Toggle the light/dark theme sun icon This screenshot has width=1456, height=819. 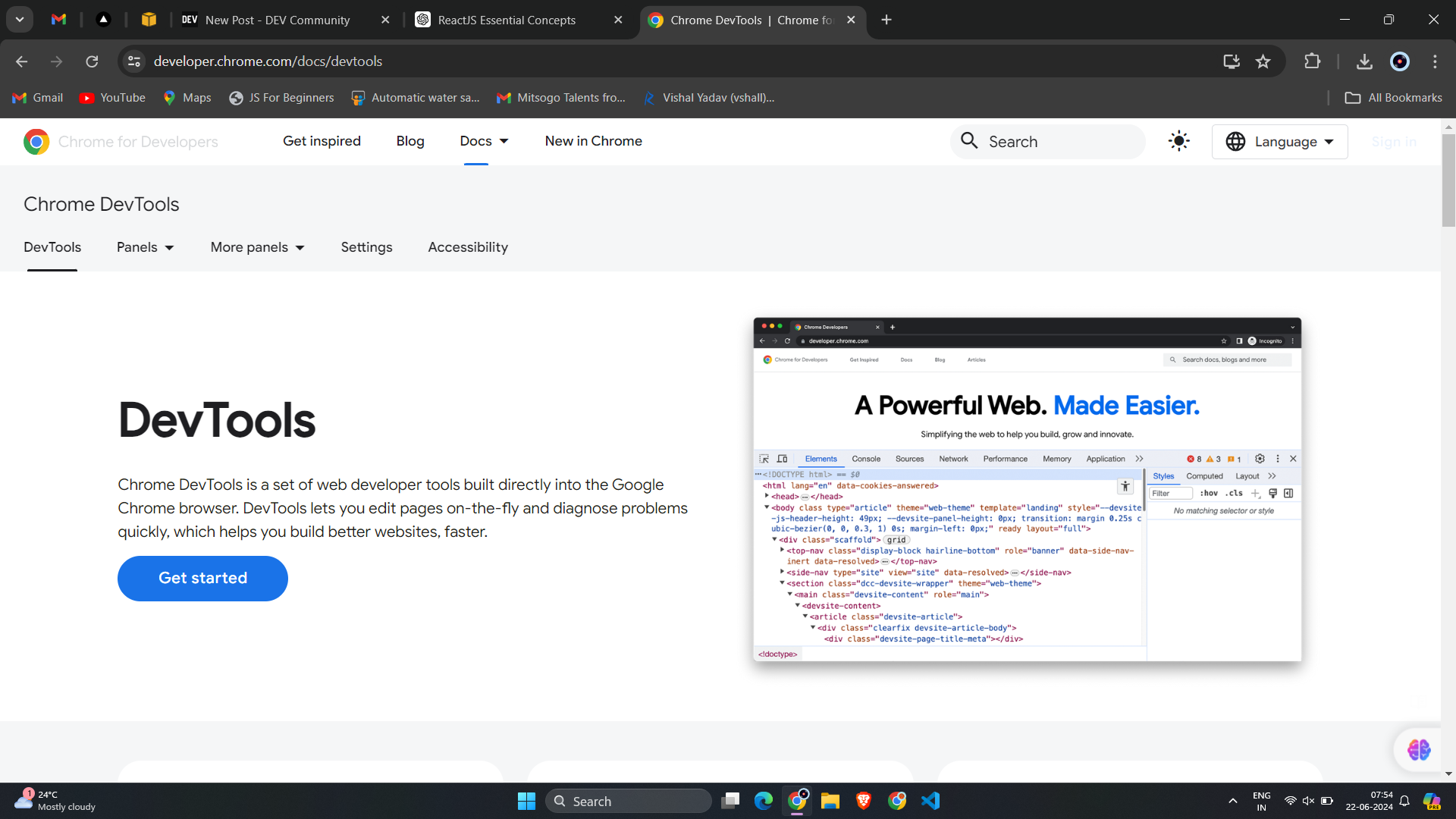(x=1178, y=141)
